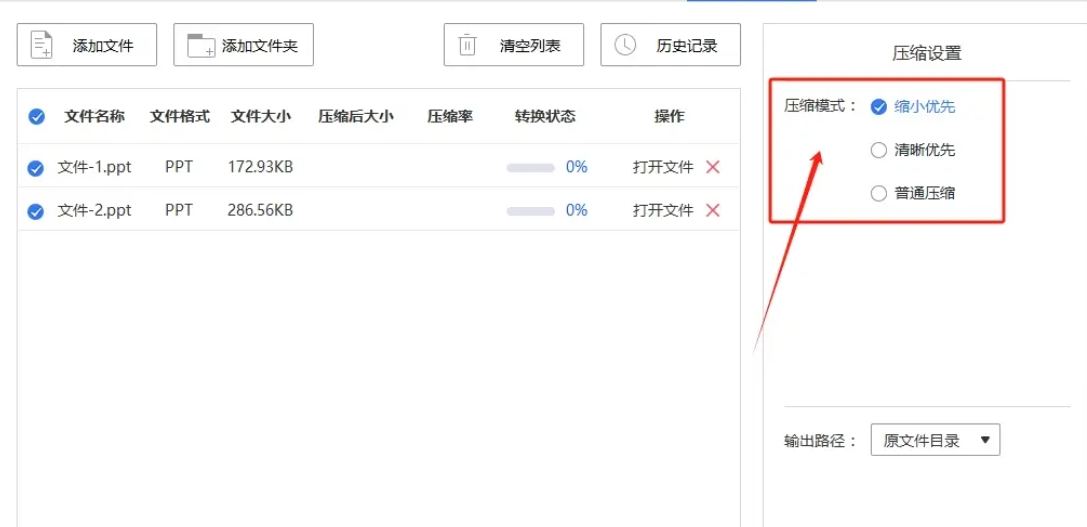The height and width of the screenshot is (527, 1087).
Task: Click the PPT format cell of 文件-1.ppt
Action: click(179, 167)
